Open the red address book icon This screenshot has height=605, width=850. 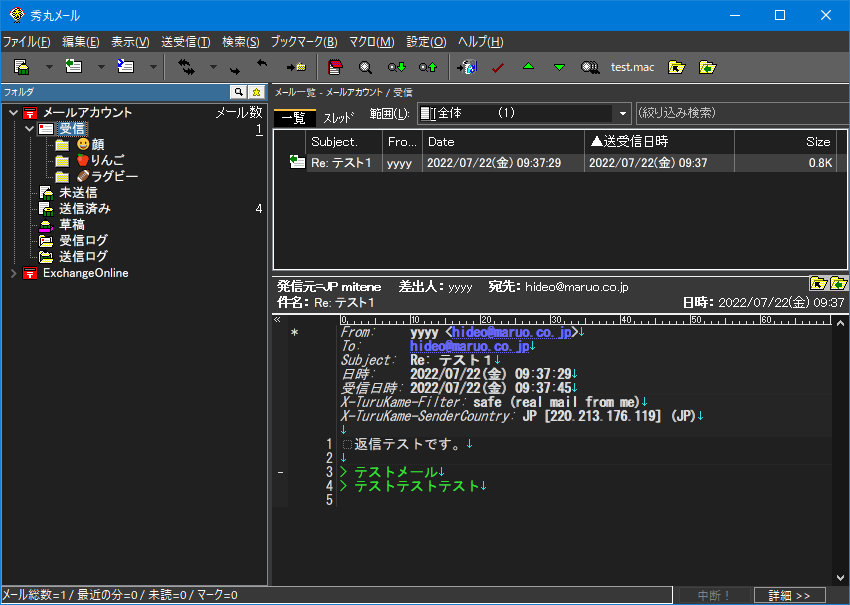pyautogui.click(x=335, y=67)
